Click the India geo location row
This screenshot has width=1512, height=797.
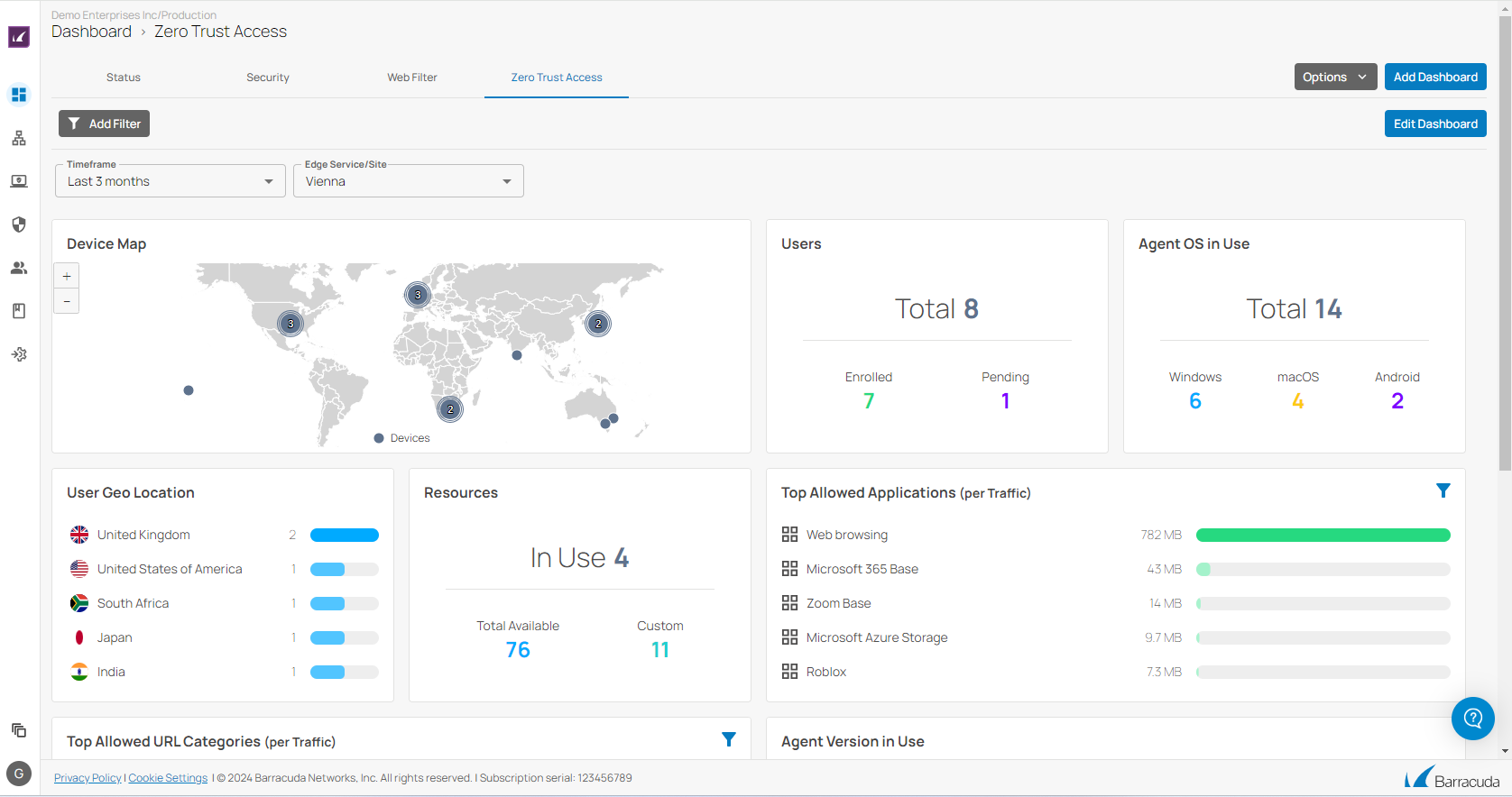[x=224, y=672]
